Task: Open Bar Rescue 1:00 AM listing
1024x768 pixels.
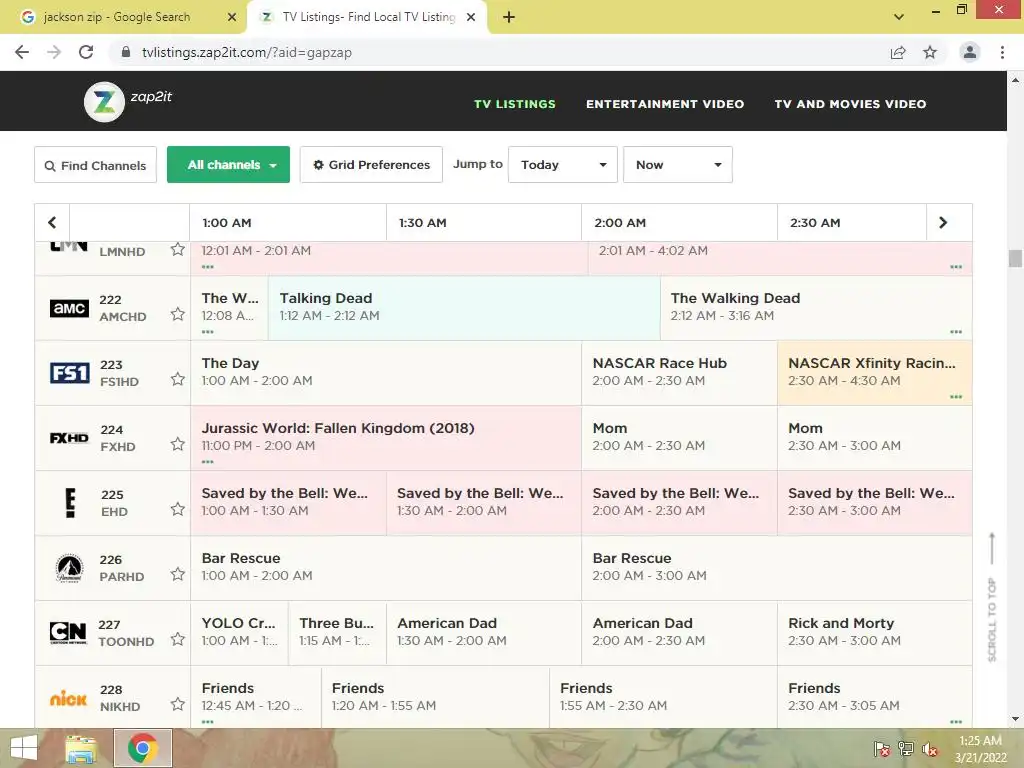Action: pos(385,568)
